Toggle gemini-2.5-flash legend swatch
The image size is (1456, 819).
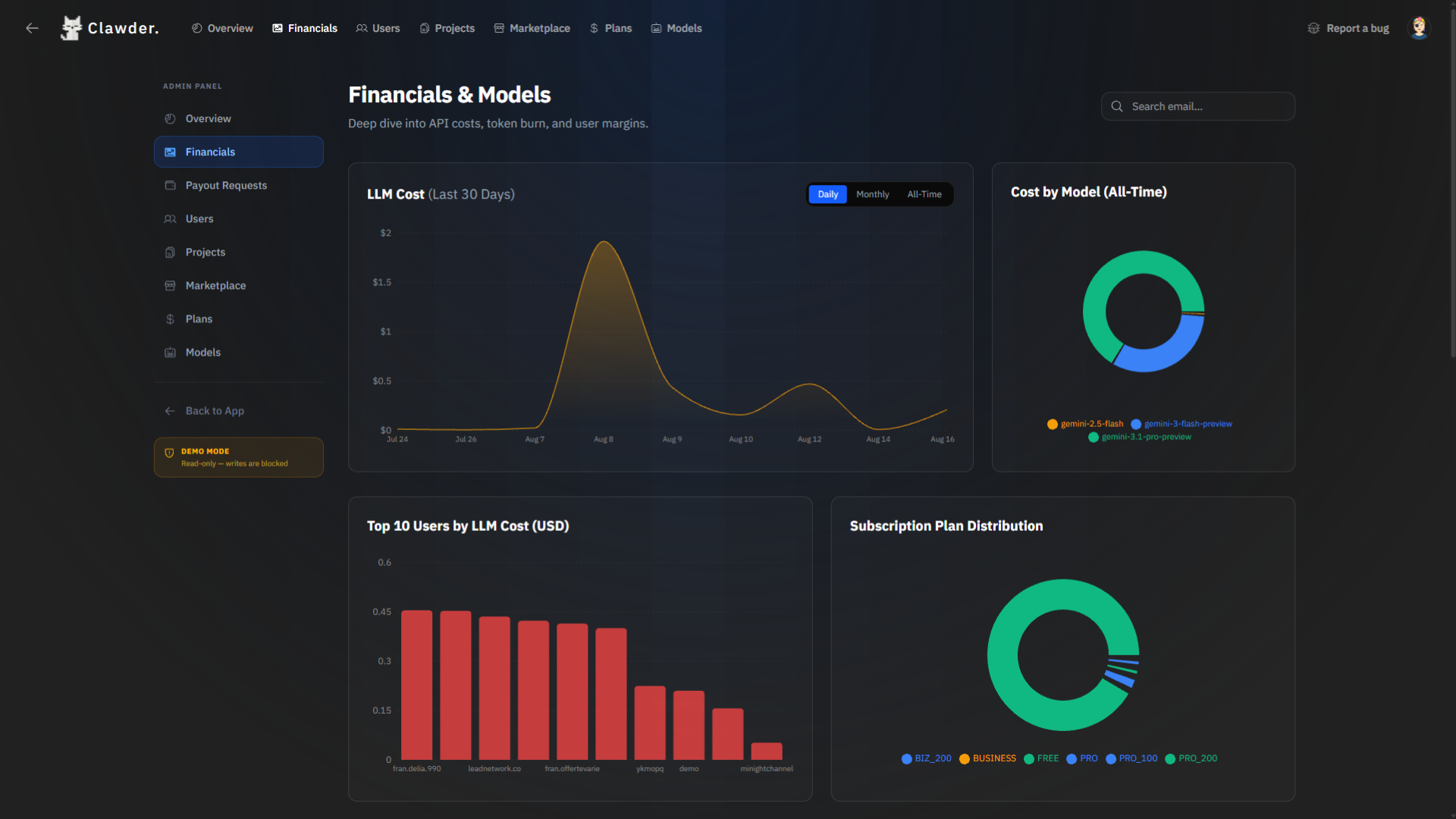1052,424
